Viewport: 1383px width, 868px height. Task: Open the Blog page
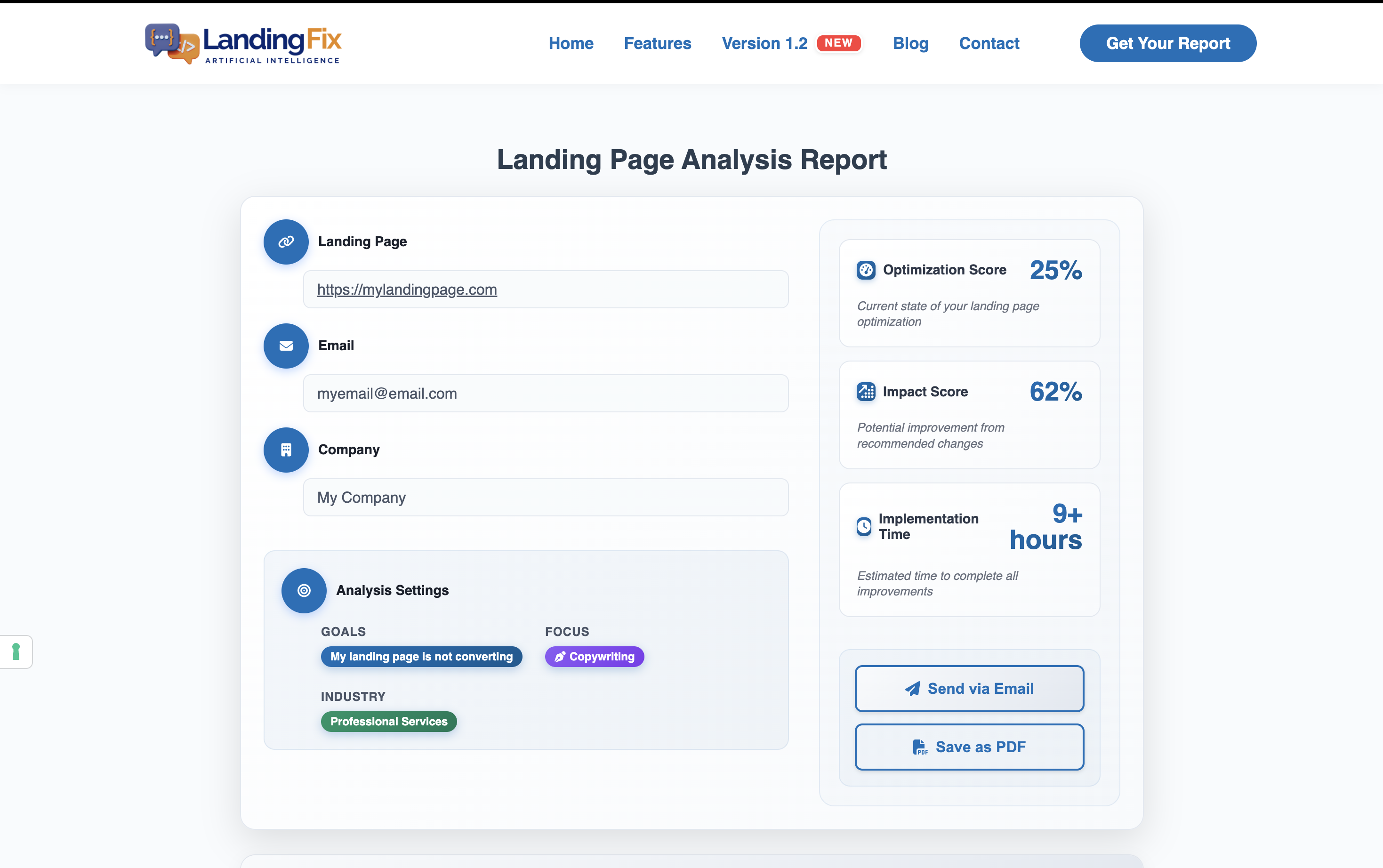pyautogui.click(x=910, y=43)
